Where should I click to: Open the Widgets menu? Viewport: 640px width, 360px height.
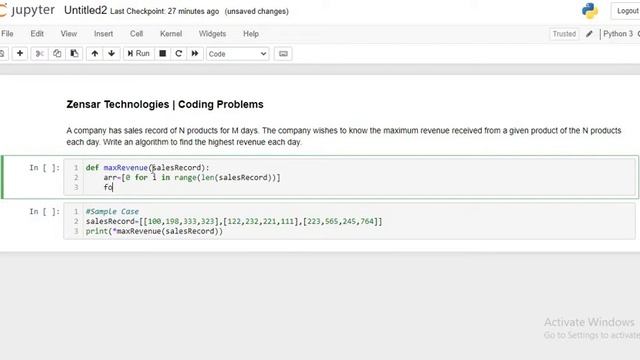click(x=212, y=34)
